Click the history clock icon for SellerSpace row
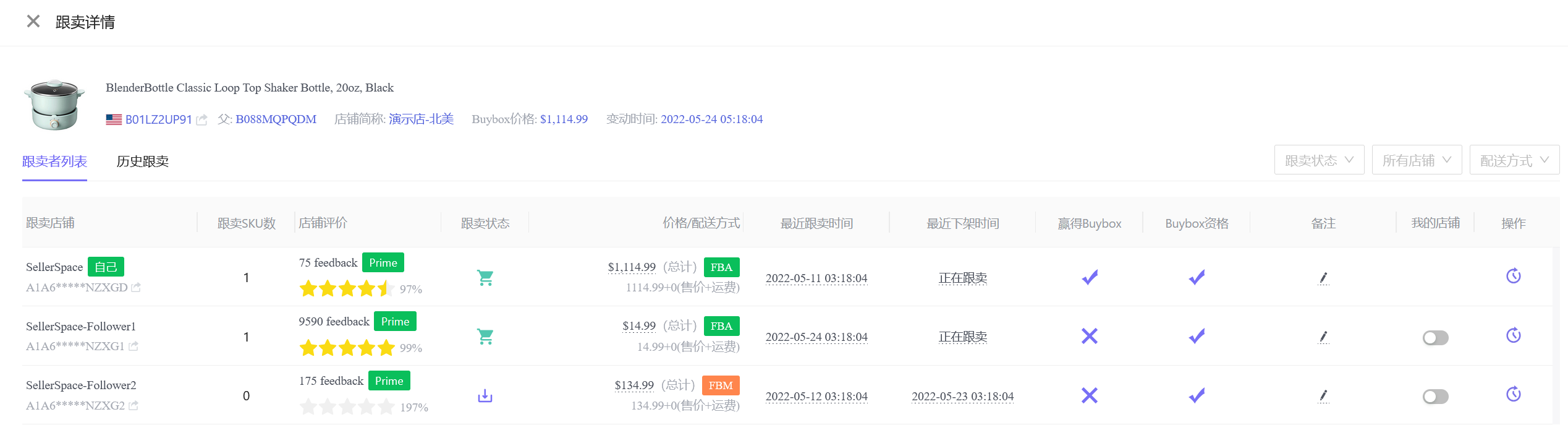This screenshot has height=430, width=1568. (x=1513, y=276)
